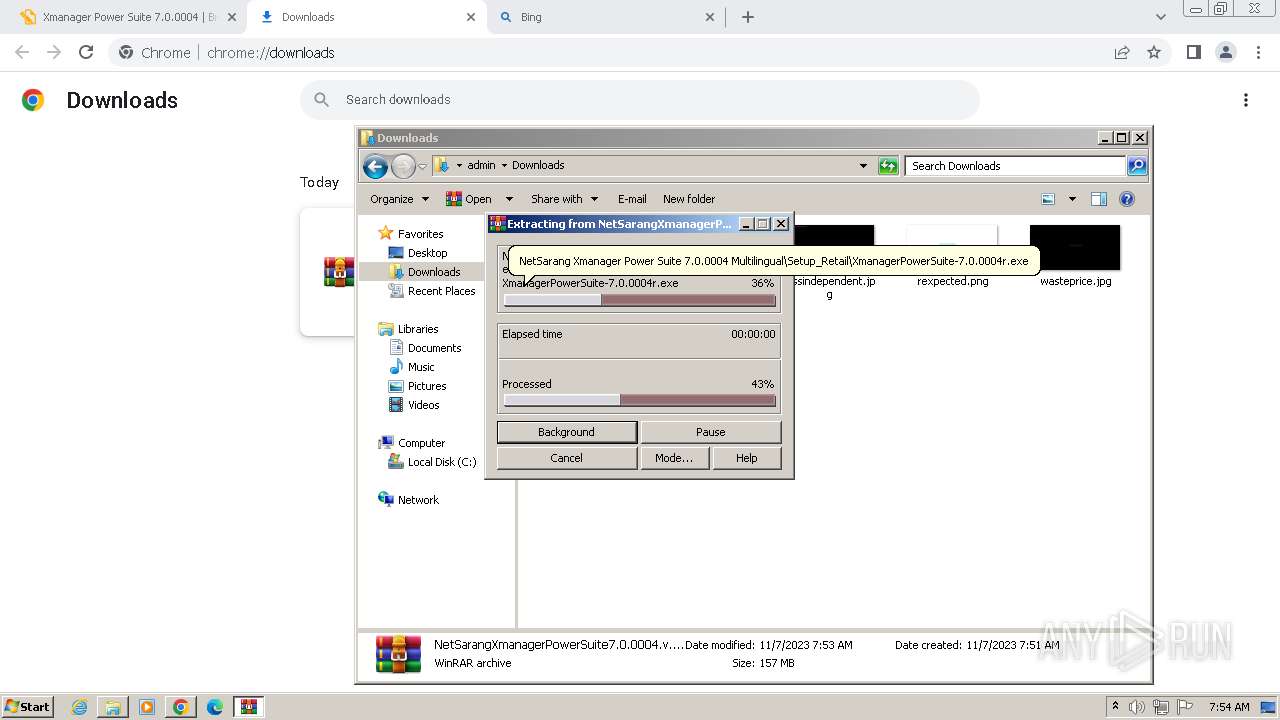
Task: Close the Downloads Chrome tab
Action: click(x=470, y=17)
